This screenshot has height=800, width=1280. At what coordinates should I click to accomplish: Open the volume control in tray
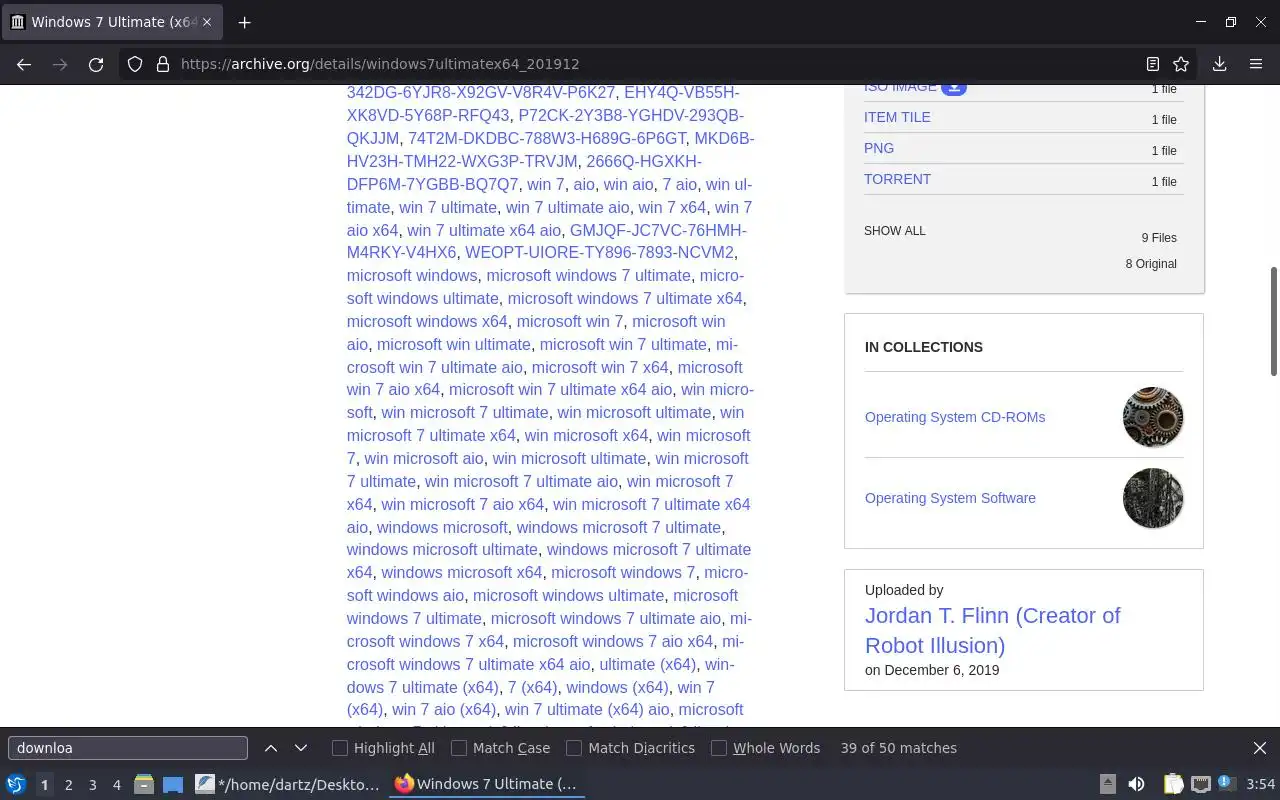click(x=1136, y=785)
